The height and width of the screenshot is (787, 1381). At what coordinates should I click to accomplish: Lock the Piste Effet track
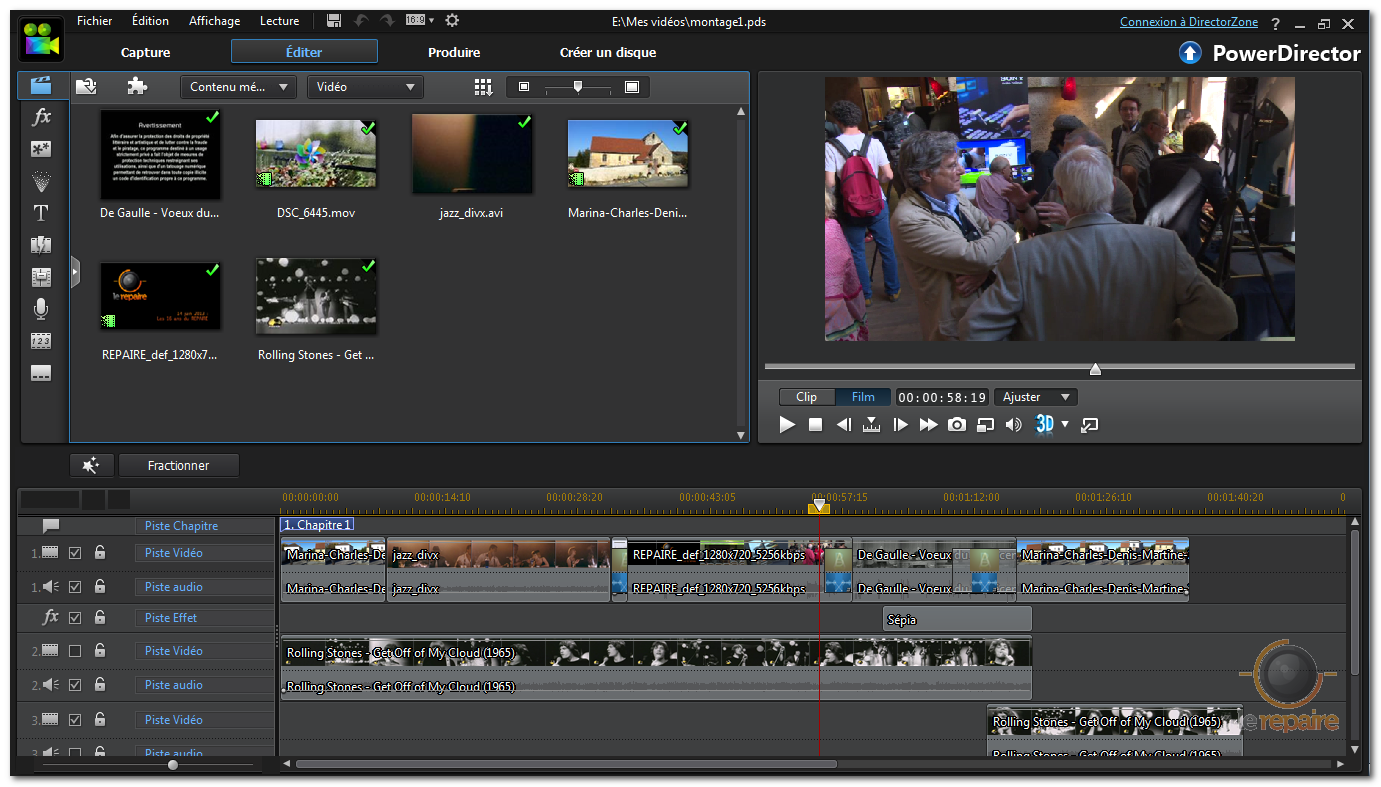[100, 617]
